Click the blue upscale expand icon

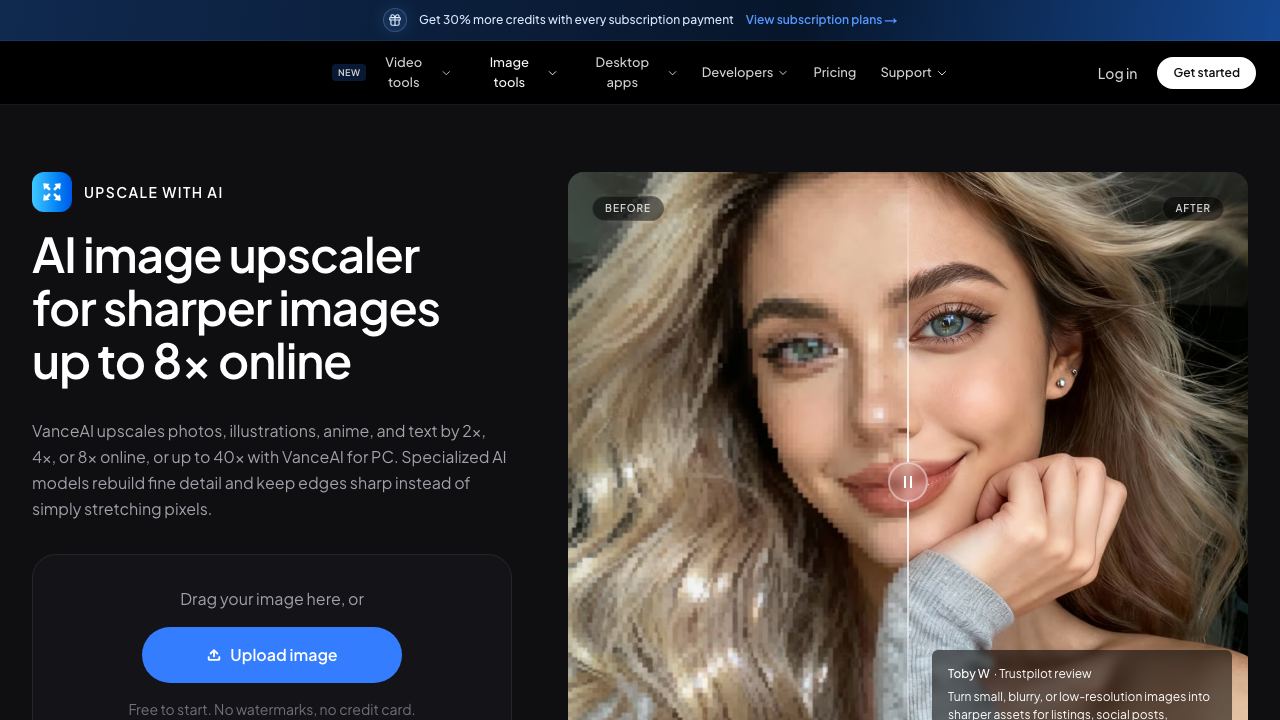[52, 192]
